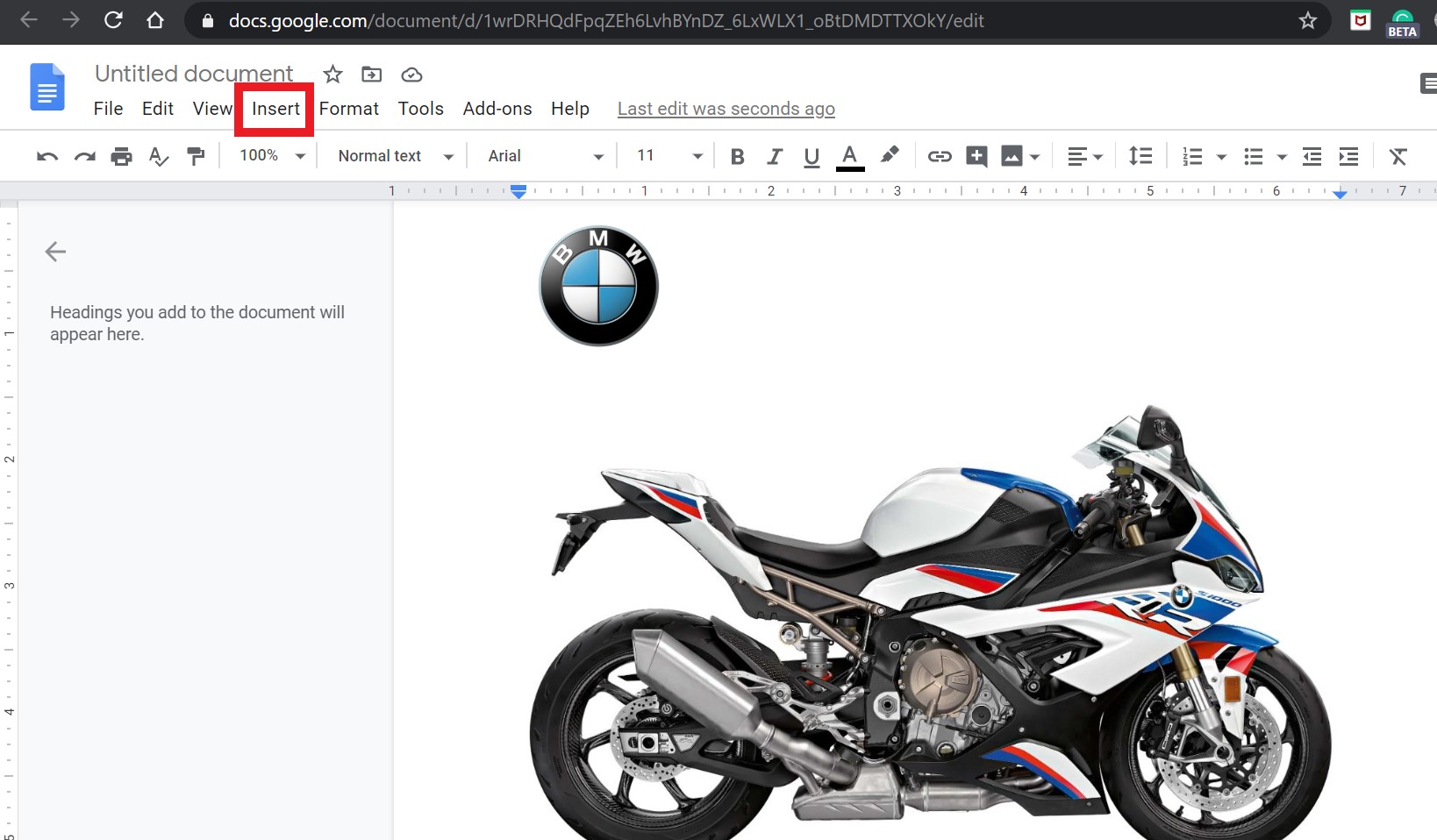Viewport: 1437px width, 840px height.
Task: Open the line spacing options
Action: [x=1140, y=156]
